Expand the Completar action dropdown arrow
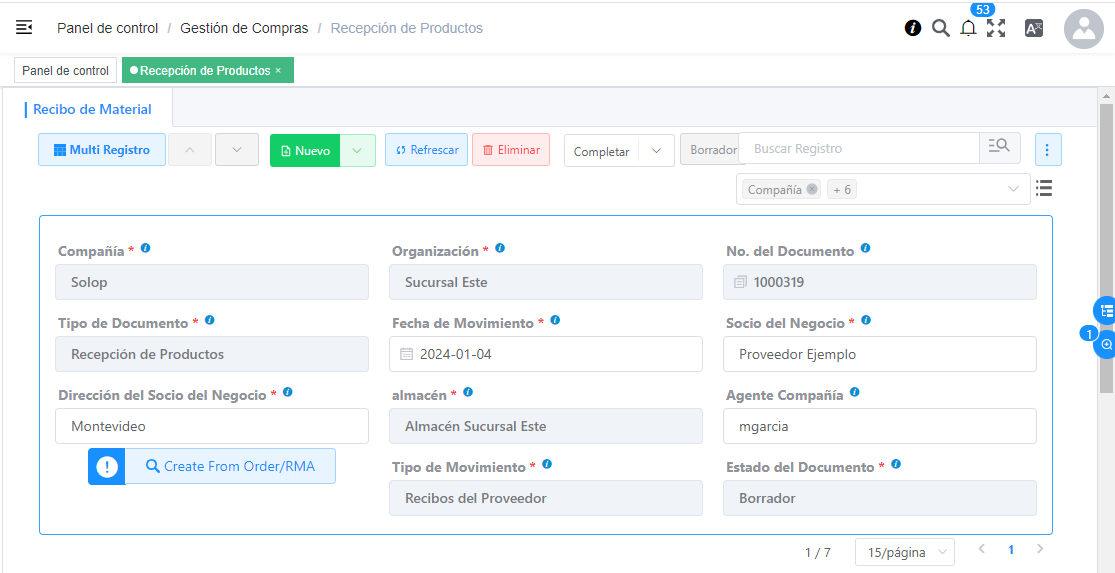Viewport: 1115px width, 573px height. pos(656,151)
